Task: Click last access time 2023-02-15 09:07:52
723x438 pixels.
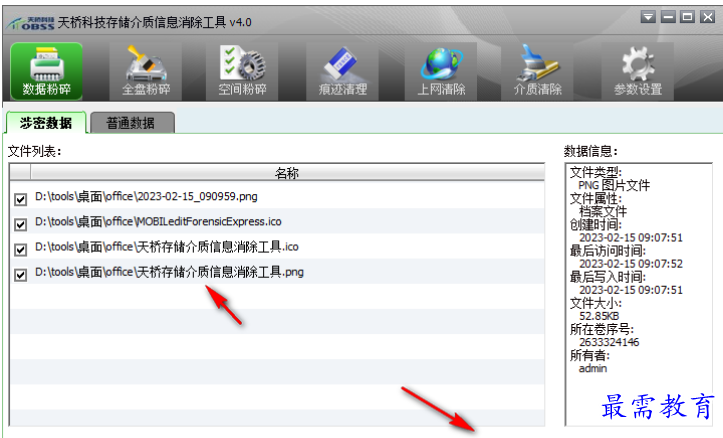Action: coord(631,264)
